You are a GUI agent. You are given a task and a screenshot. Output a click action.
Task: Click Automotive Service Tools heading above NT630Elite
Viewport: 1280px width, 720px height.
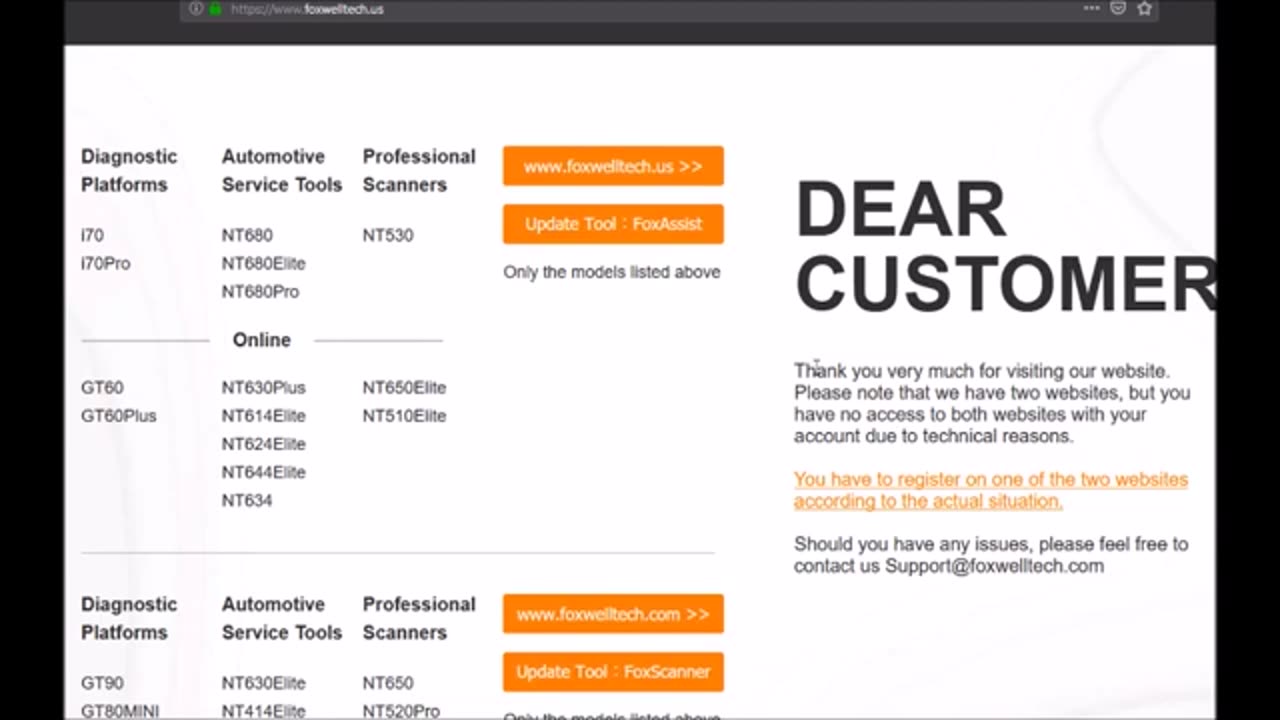pos(282,618)
